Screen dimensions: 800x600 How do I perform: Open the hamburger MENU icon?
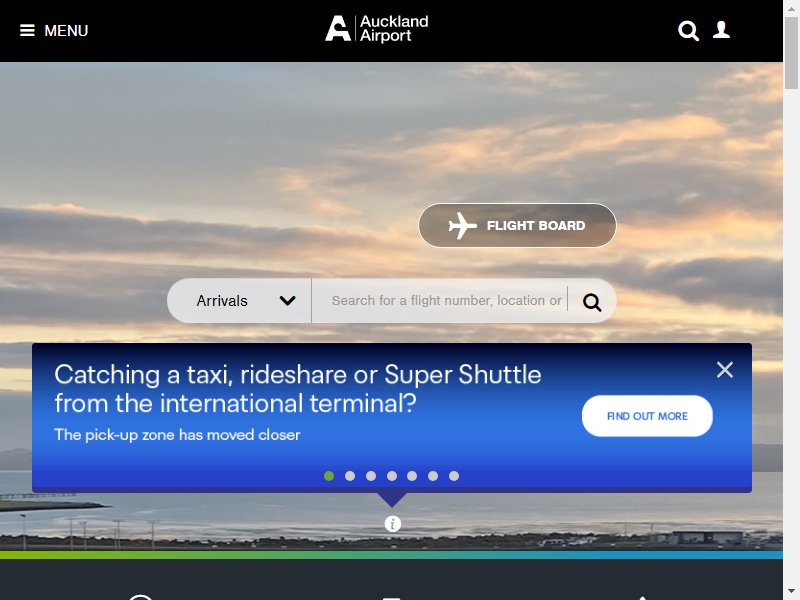[x=27, y=31]
